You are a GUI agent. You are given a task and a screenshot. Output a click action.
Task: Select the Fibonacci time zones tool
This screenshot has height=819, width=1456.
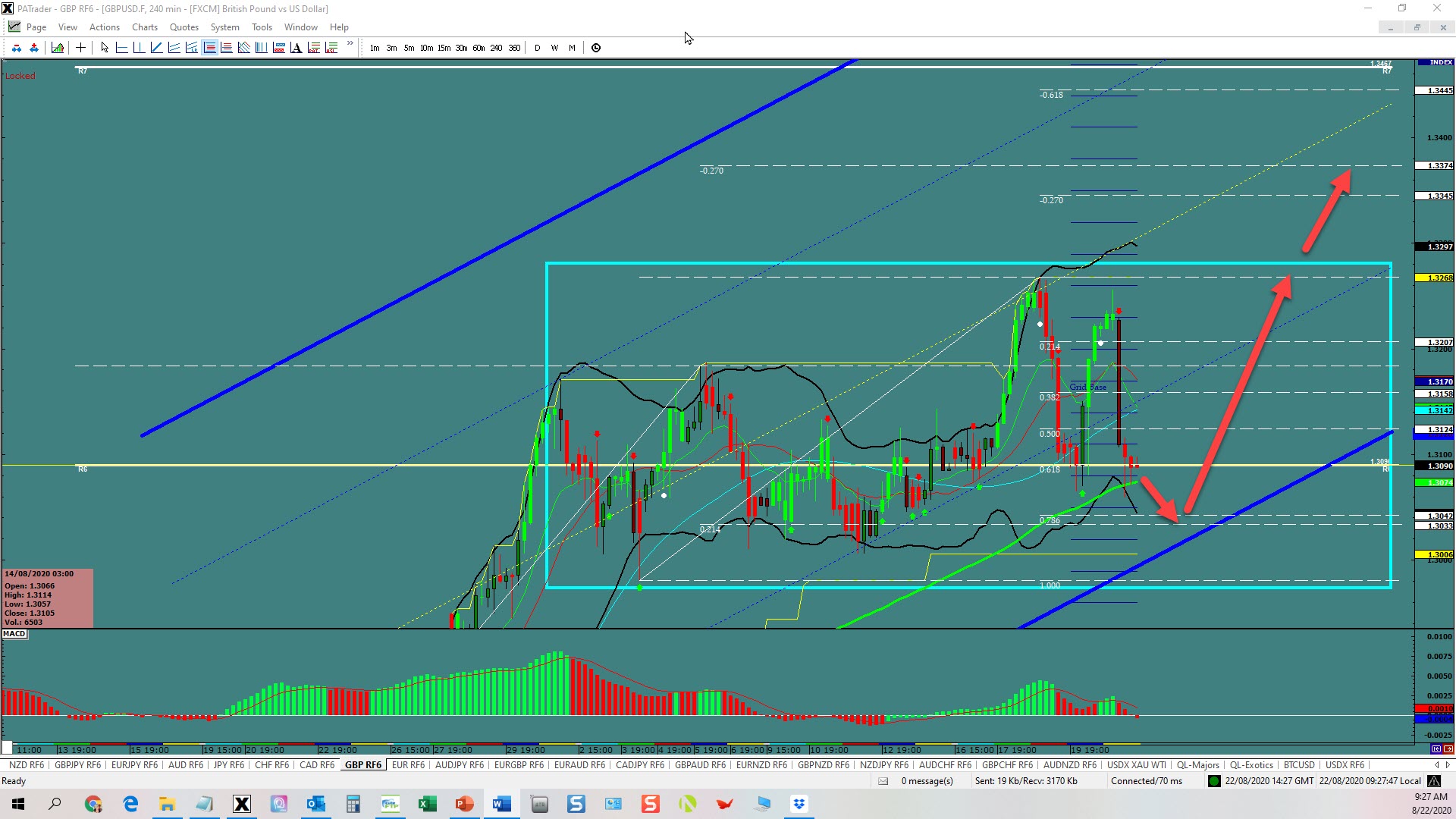coord(262,48)
